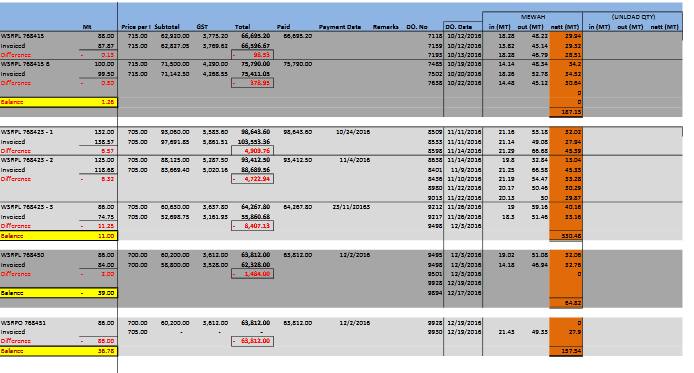Select the MEWAH header cell
The width and height of the screenshot is (694, 373).
pos(532,17)
